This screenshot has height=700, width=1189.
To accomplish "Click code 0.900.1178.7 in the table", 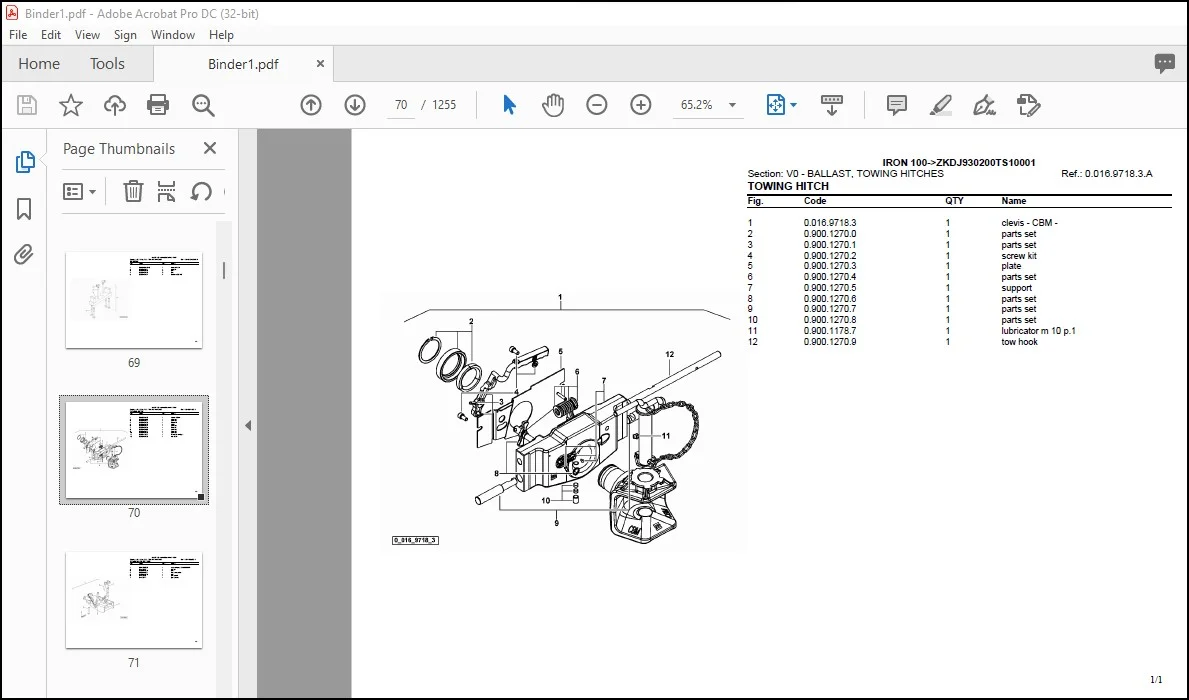I will 830,331.
